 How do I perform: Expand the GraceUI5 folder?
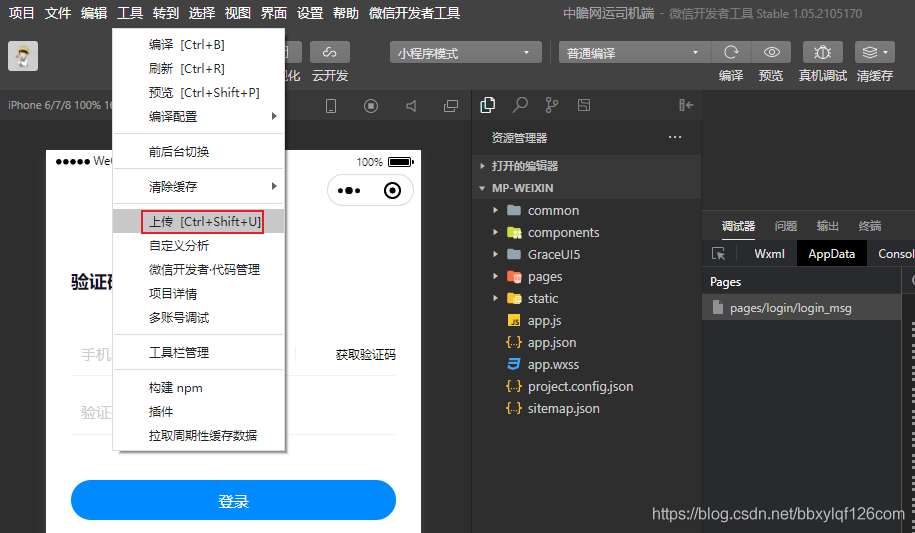(495, 255)
